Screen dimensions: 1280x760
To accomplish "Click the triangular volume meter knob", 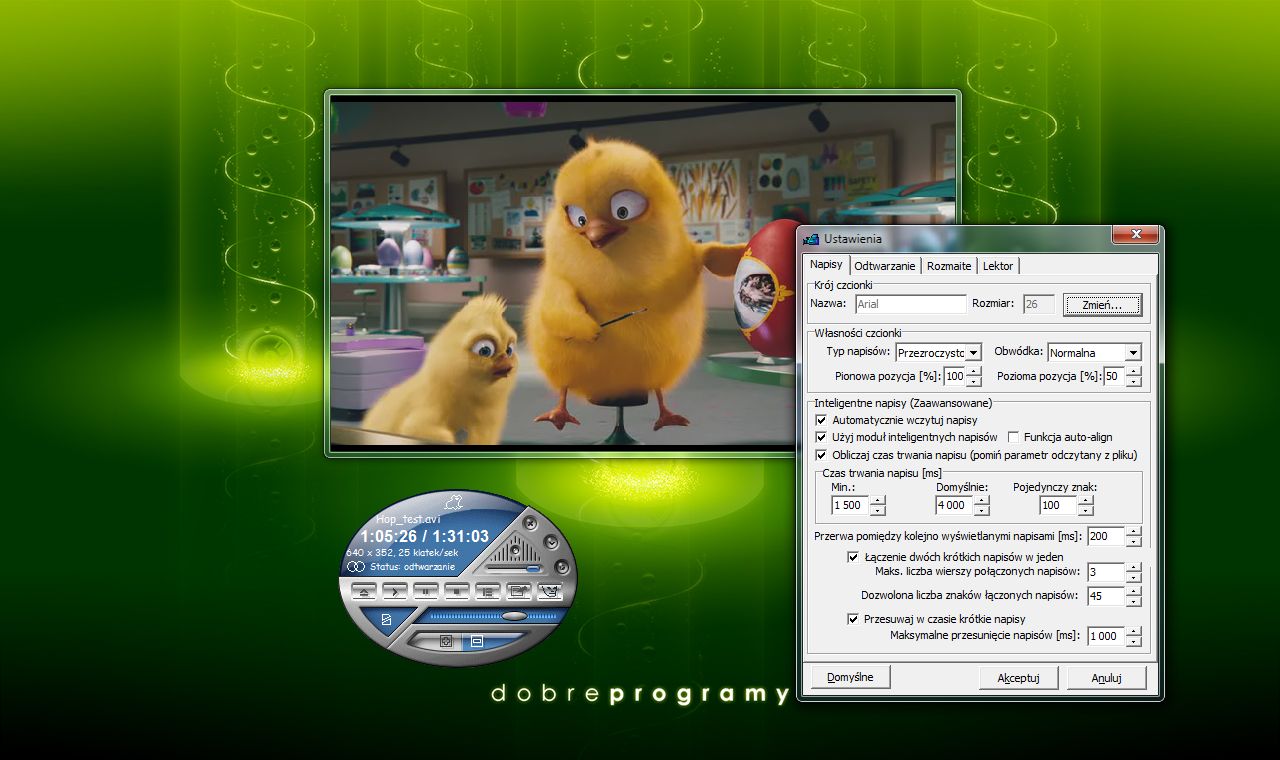I will tap(515, 549).
